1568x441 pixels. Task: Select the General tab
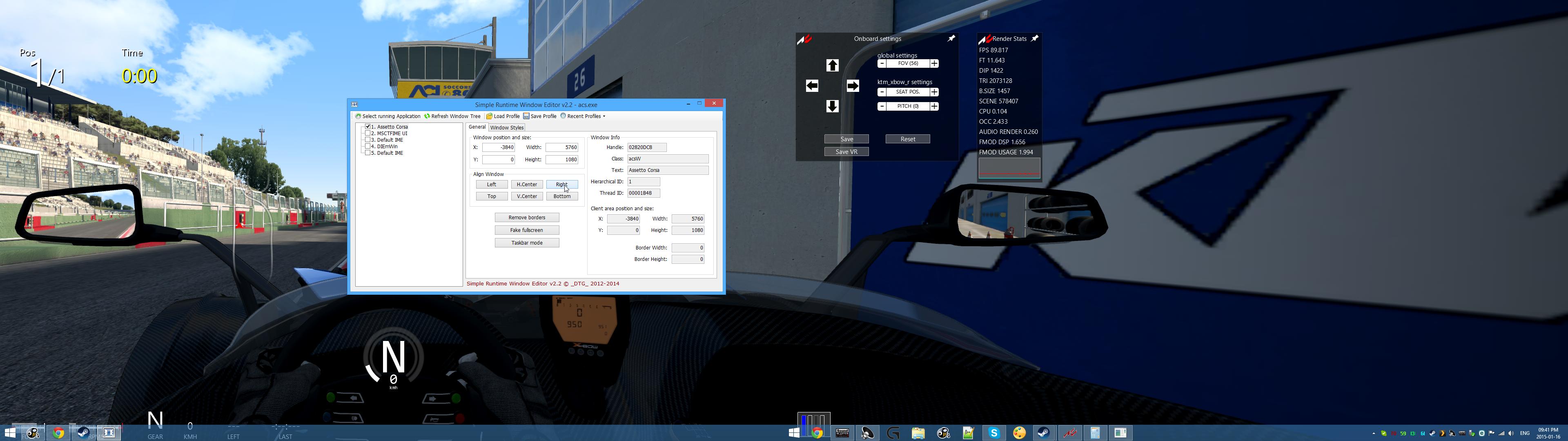477,127
